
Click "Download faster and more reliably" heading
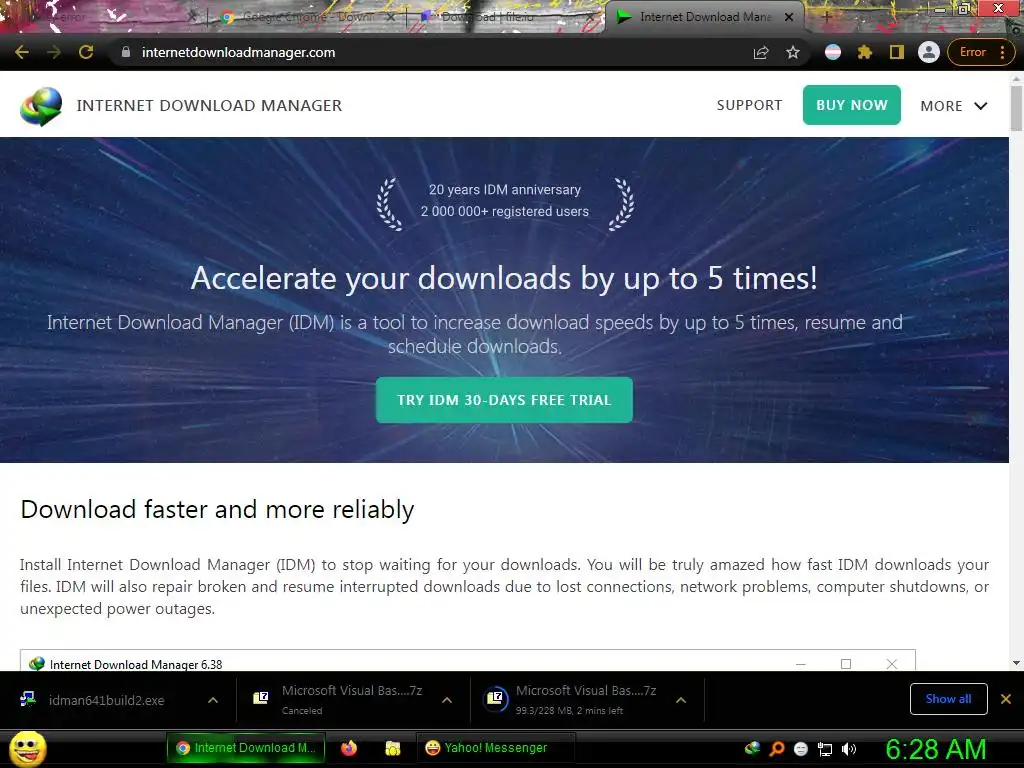[217, 509]
